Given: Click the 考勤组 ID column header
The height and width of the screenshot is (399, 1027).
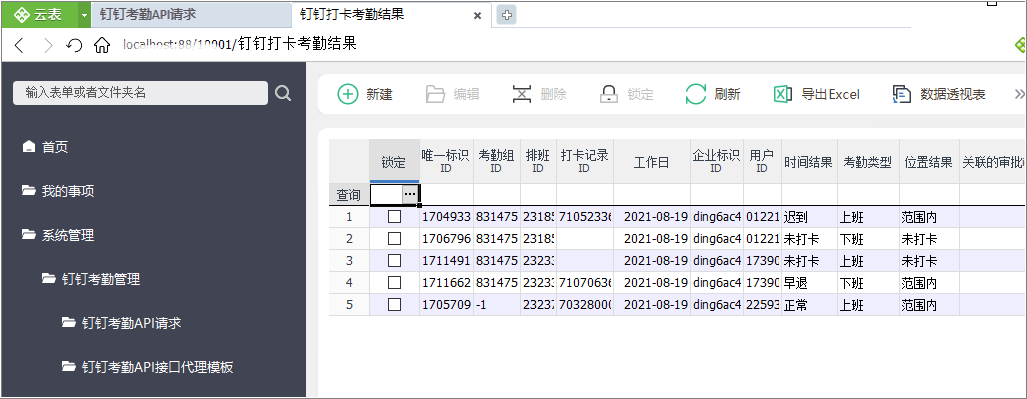Looking at the screenshot, I should click(496, 162).
